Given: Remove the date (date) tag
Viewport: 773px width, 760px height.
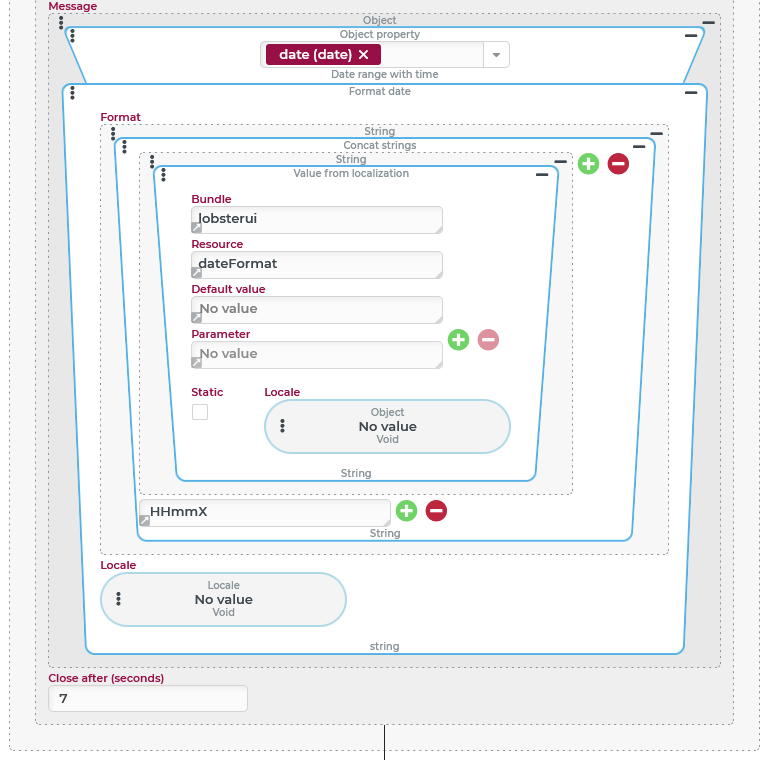Looking at the screenshot, I should [x=363, y=55].
